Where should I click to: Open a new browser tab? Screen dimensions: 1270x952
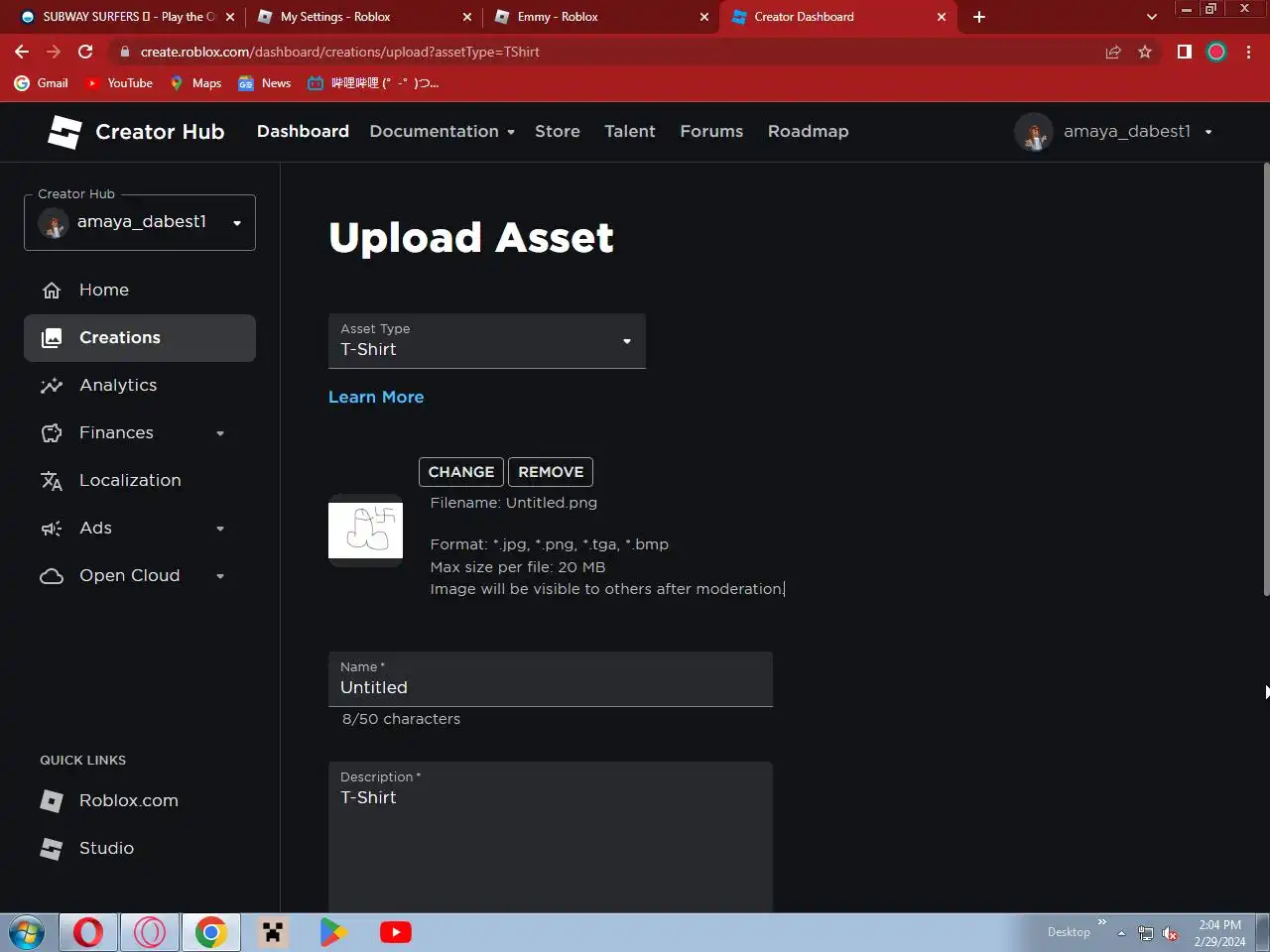979,17
